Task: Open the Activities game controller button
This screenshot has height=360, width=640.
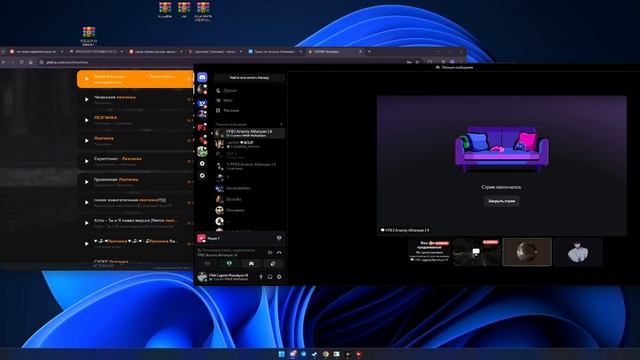Action: 251,264
